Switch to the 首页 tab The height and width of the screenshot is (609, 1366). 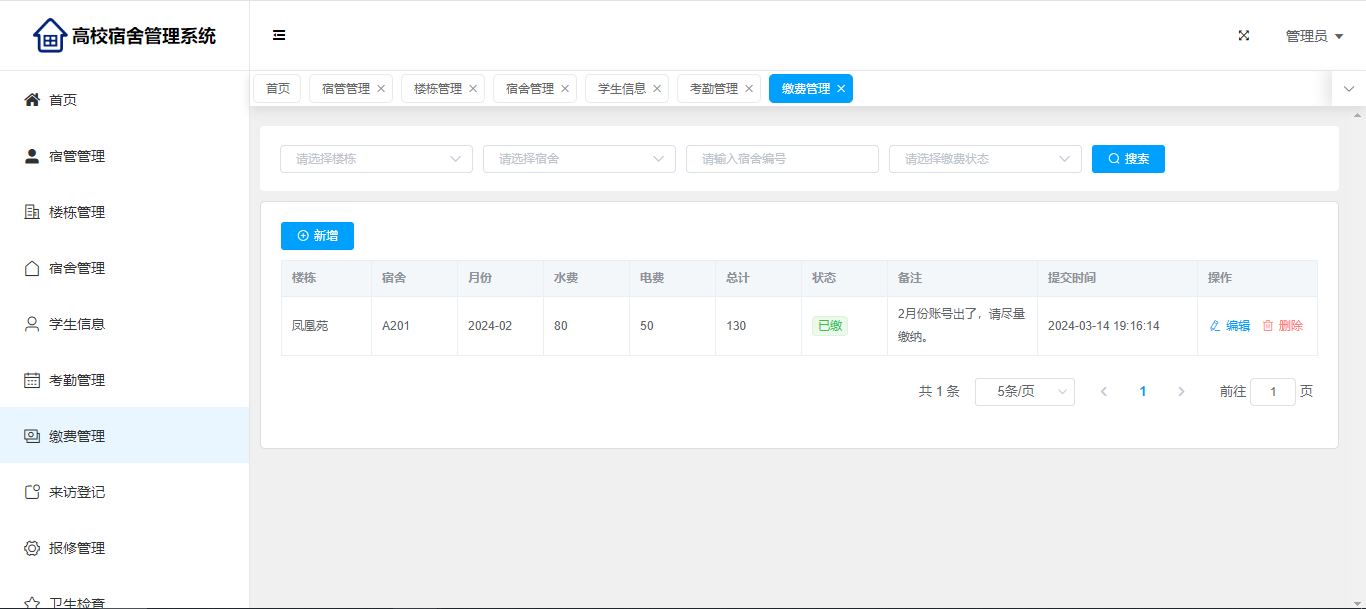pos(277,89)
